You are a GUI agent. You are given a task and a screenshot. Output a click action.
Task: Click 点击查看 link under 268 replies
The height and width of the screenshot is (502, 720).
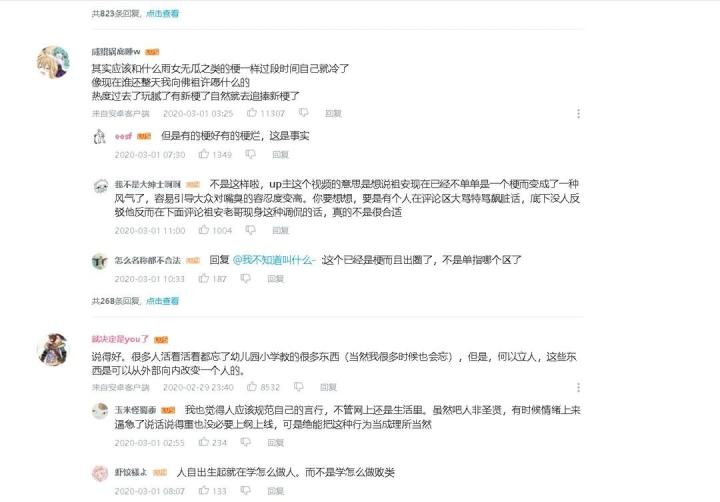click(x=162, y=301)
